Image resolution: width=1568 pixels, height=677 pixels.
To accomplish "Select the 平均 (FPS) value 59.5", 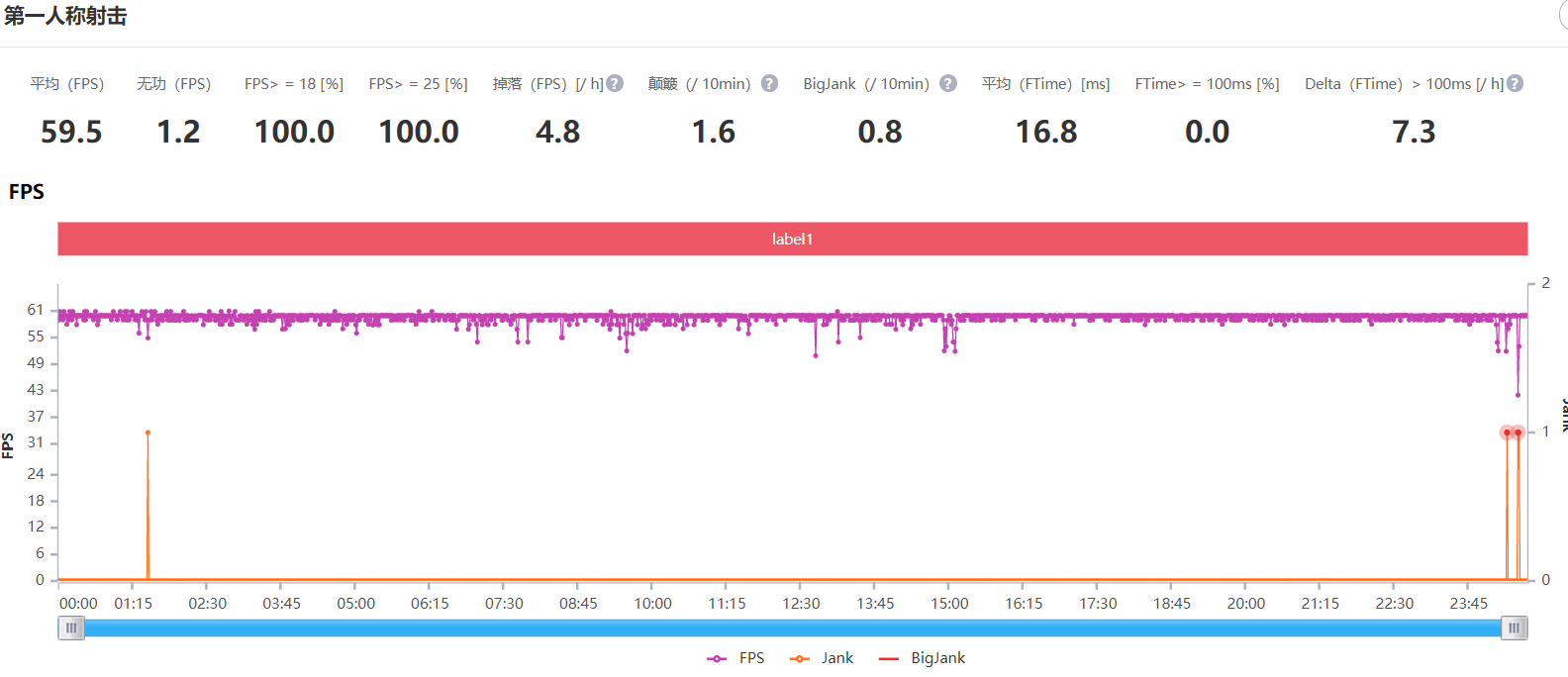I will (71, 132).
